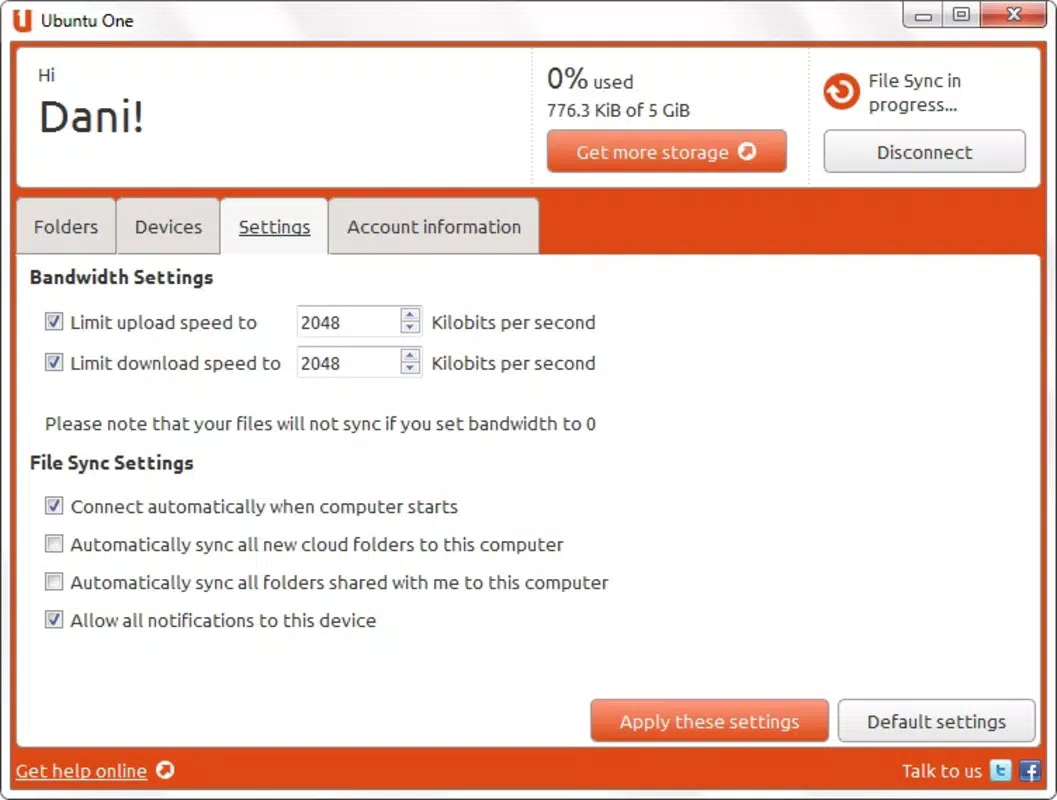The image size is (1057, 800).
Task: Click the 0% used storage text
Action: (590, 80)
